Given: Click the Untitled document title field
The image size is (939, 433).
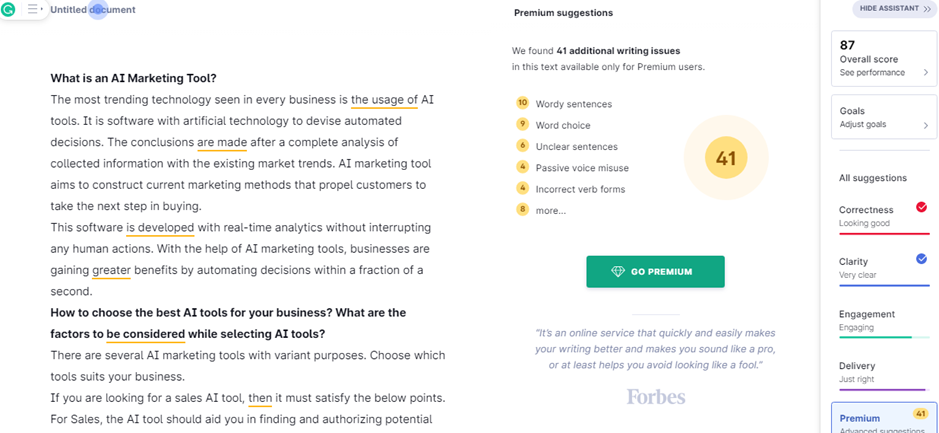Looking at the screenshot, I should coord(93,10).
